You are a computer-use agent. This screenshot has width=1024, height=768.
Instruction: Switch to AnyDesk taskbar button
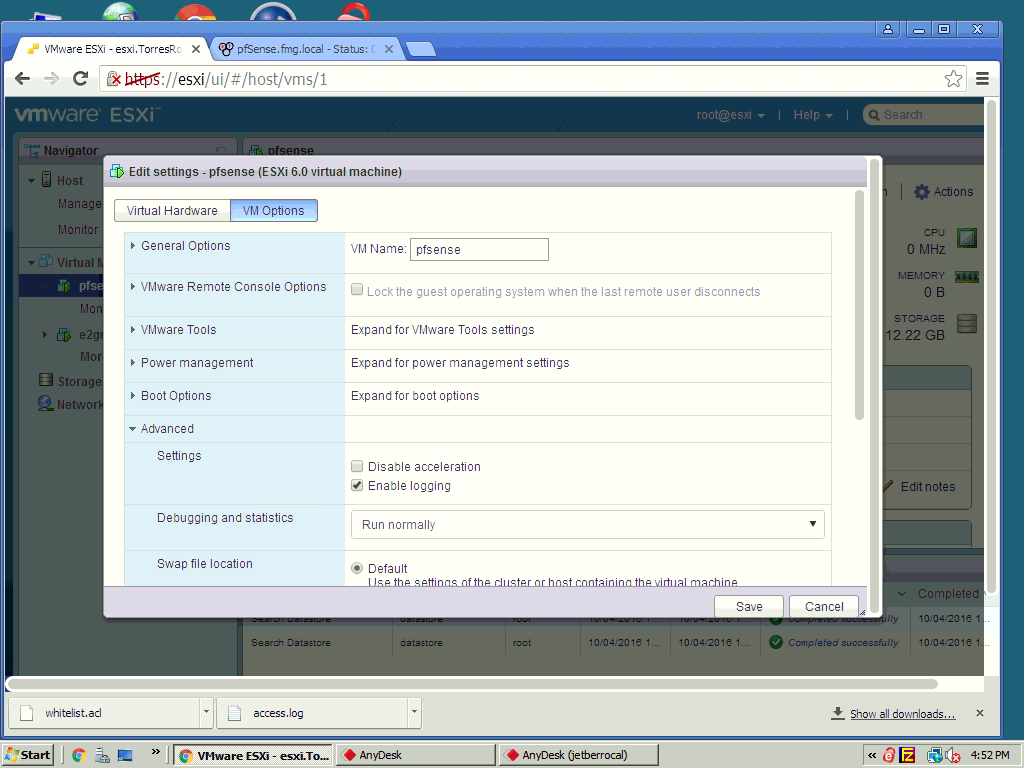coord(415,755)
